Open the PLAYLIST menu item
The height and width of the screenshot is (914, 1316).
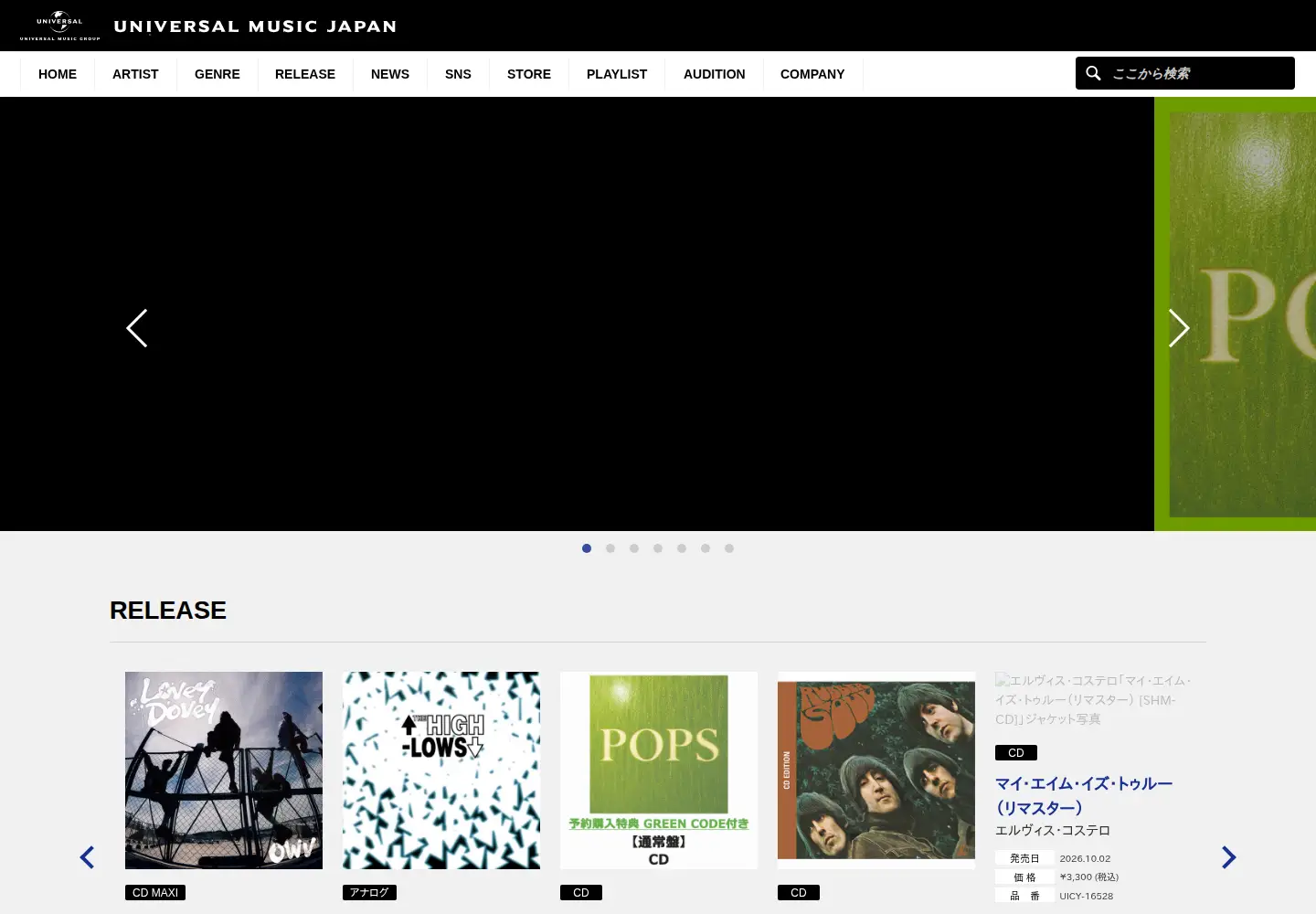click(617, 74)
